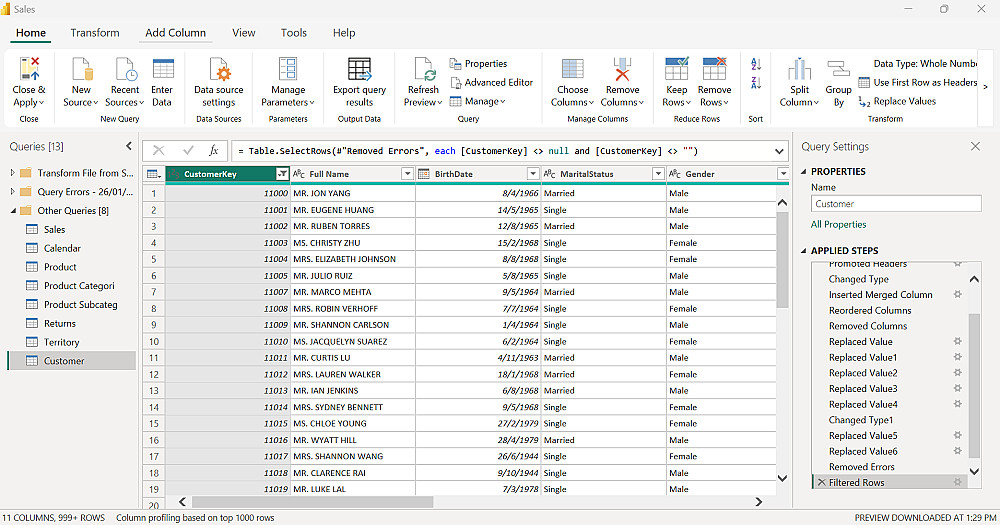Click the Split Column icon

[x=799, y=70]
